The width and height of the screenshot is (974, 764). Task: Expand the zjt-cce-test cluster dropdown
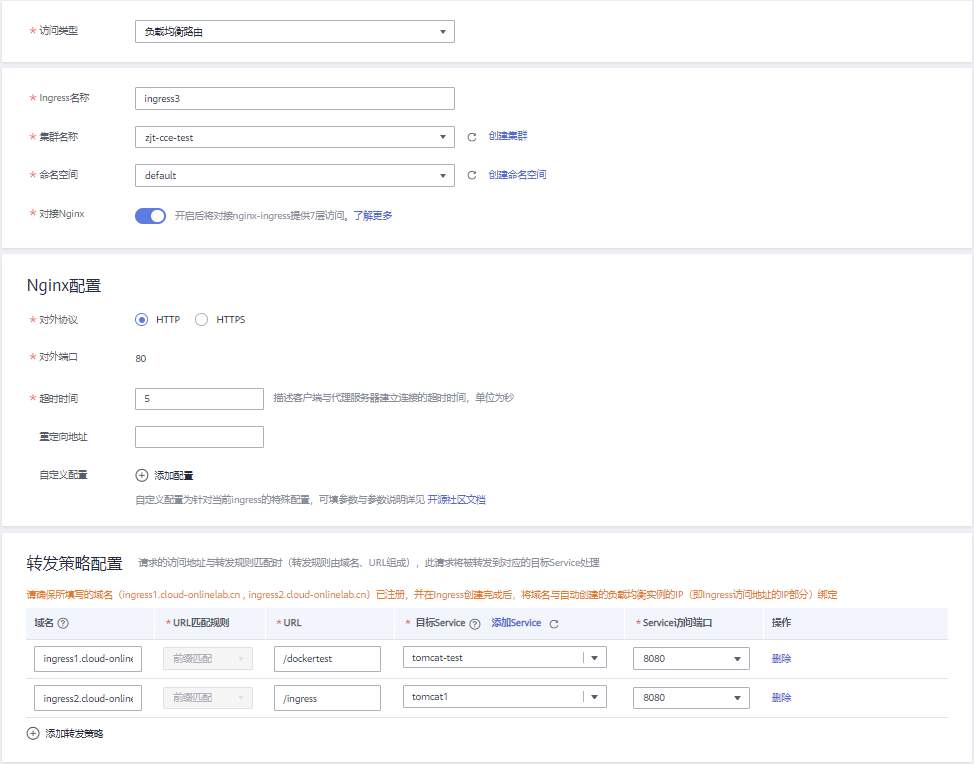coord(294,137)
